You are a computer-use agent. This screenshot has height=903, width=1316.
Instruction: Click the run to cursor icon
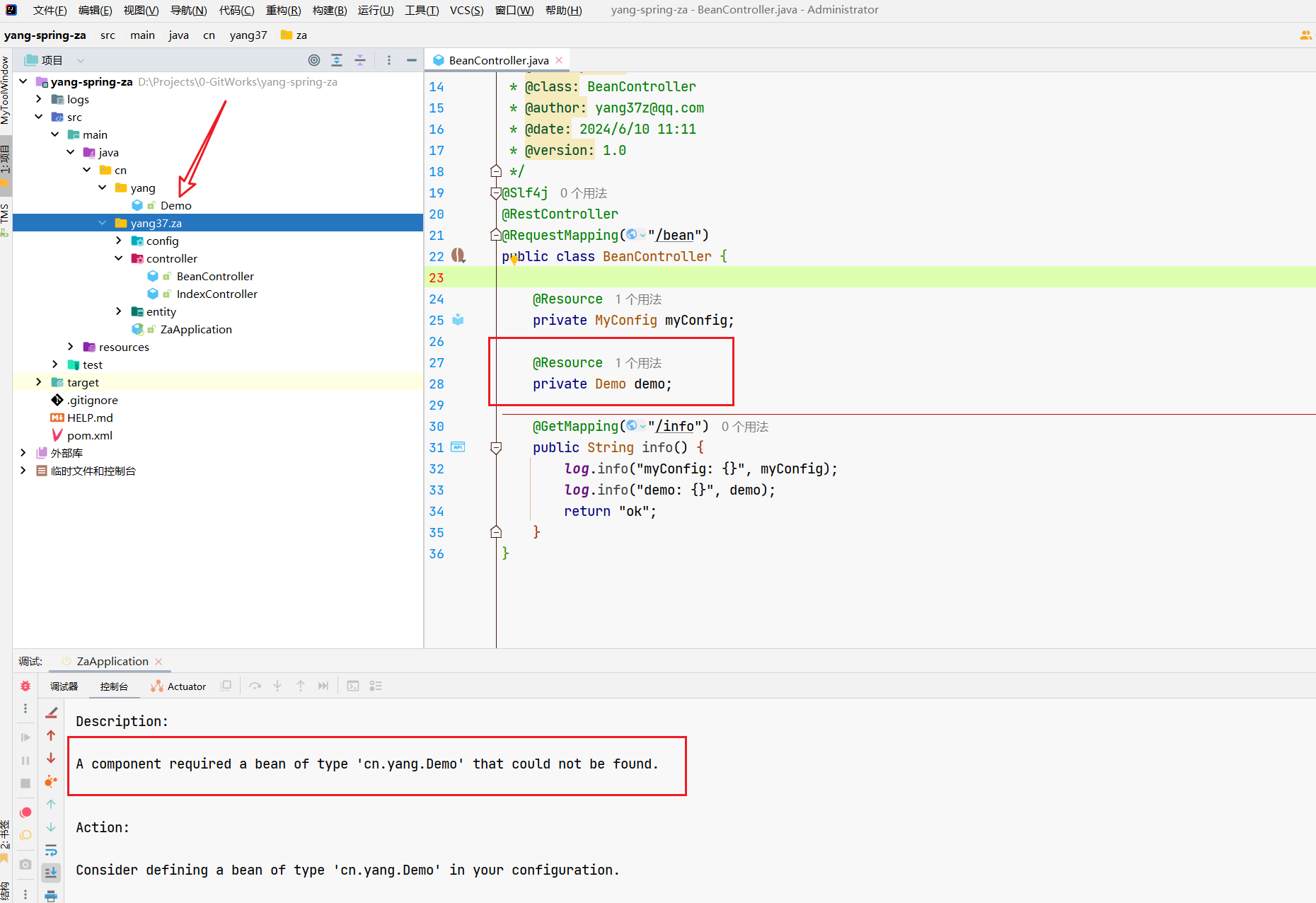(x=323, y=686)
